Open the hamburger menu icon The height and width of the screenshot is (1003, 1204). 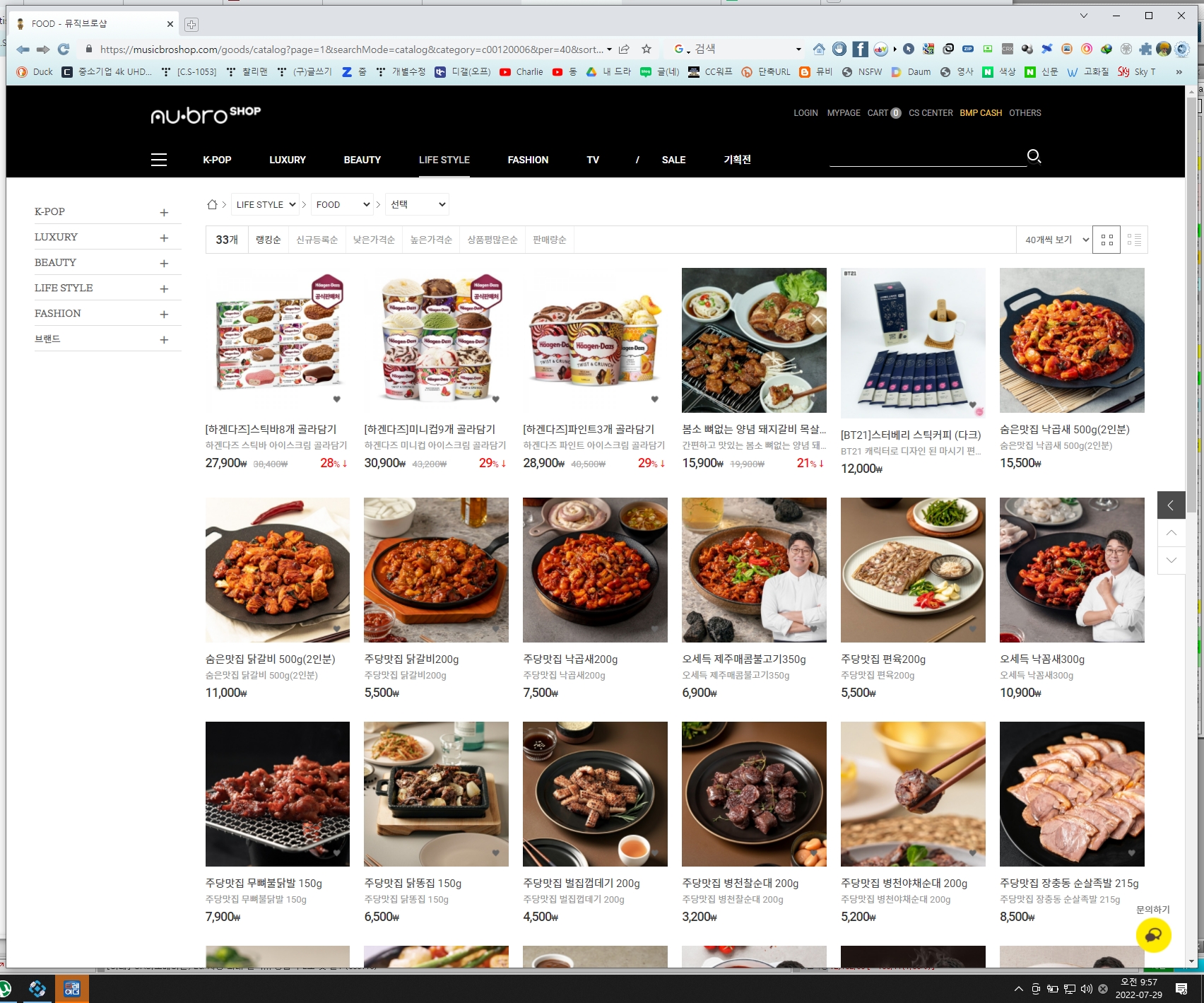coord(159,160)
